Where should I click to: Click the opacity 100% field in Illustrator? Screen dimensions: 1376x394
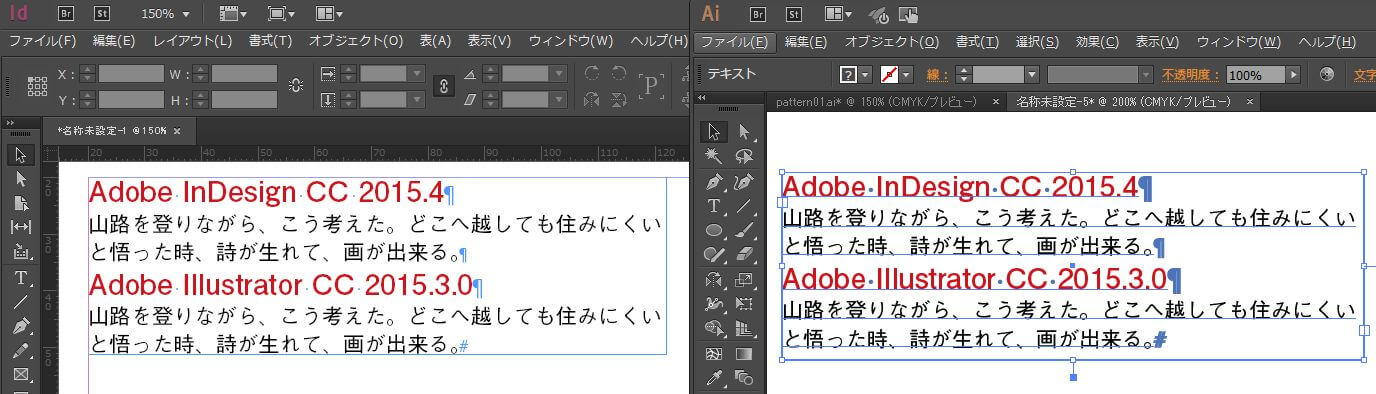coord(1256,74)
